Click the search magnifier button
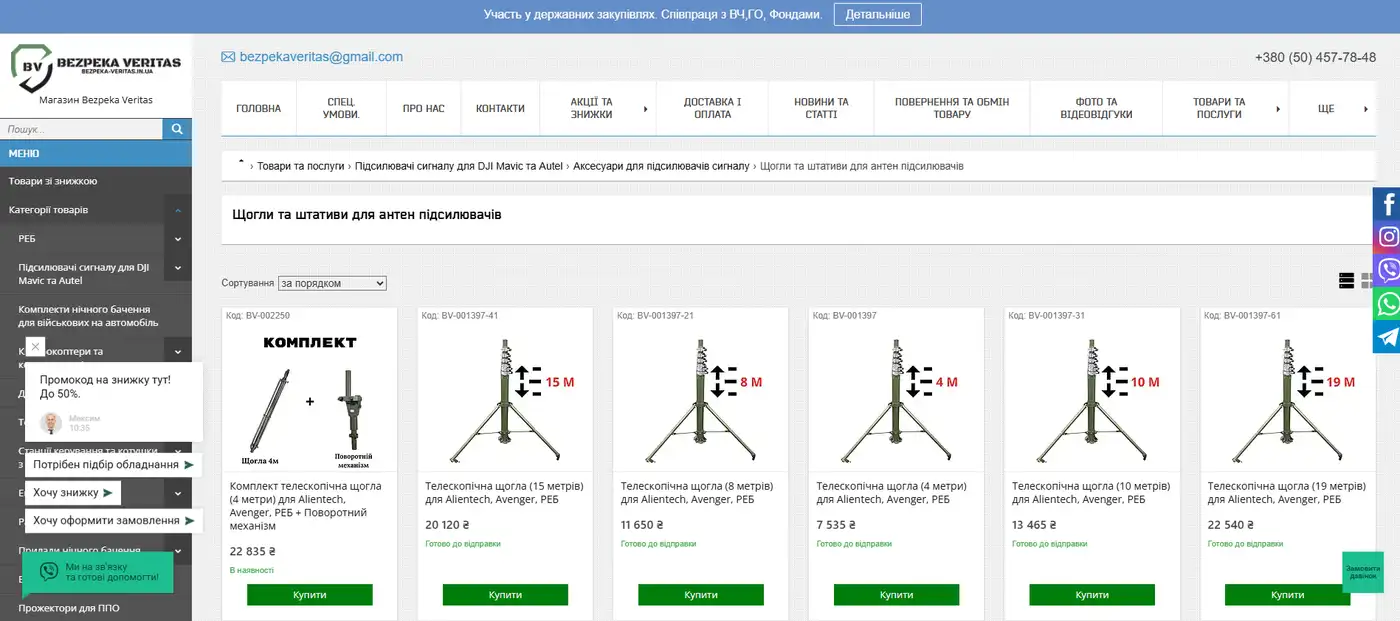 click(x=177, y=129)
